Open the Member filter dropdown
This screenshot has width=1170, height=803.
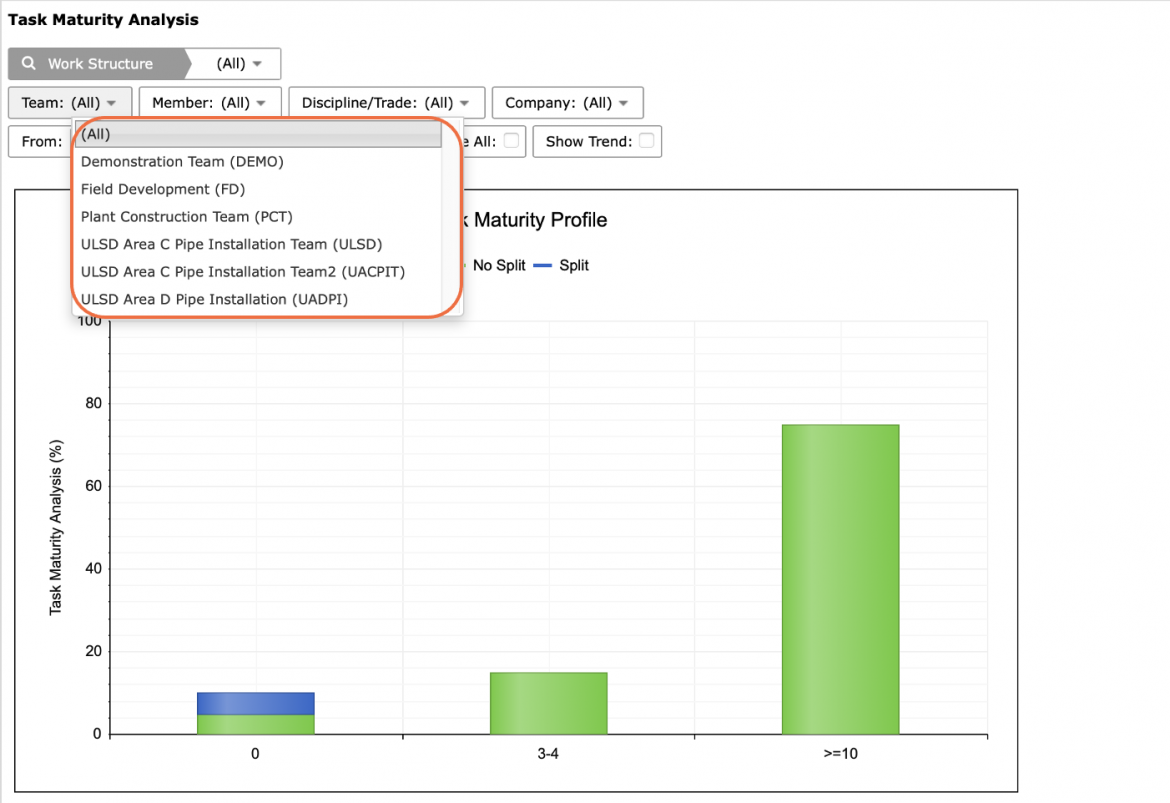coord(210,102)
